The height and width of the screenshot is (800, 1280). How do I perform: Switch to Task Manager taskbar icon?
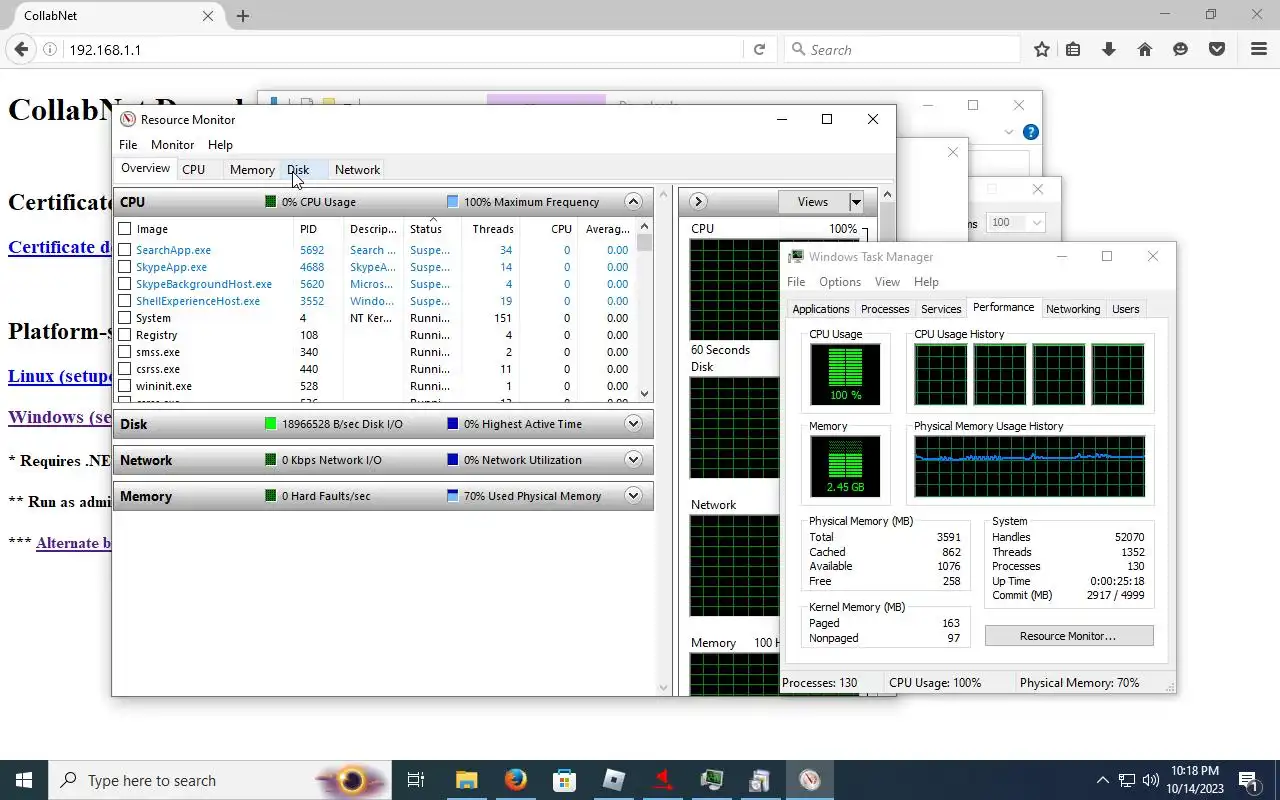tap(711, 780)
